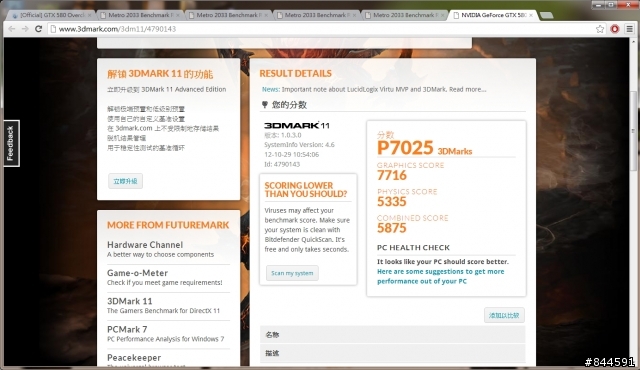Click the P7025 3DMarks score
The height and width of the screenshot is (370, 640).
(x=424, y=148)
